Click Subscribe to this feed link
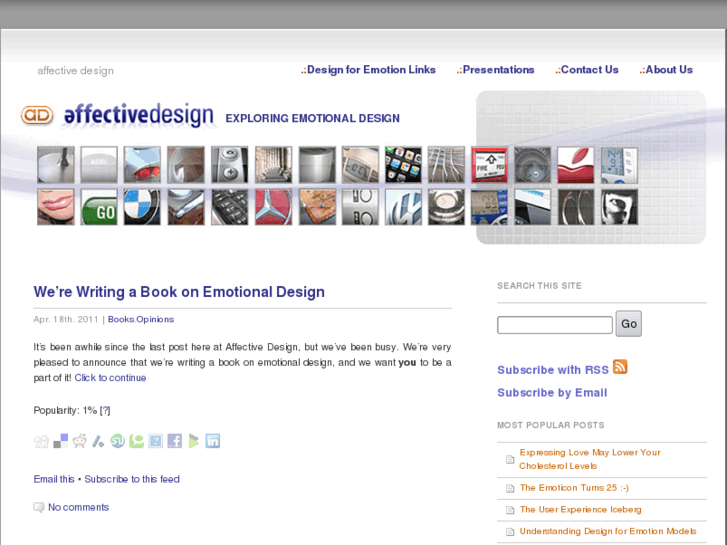This screenshot has height=545, width=727. [x=132, y=479]
